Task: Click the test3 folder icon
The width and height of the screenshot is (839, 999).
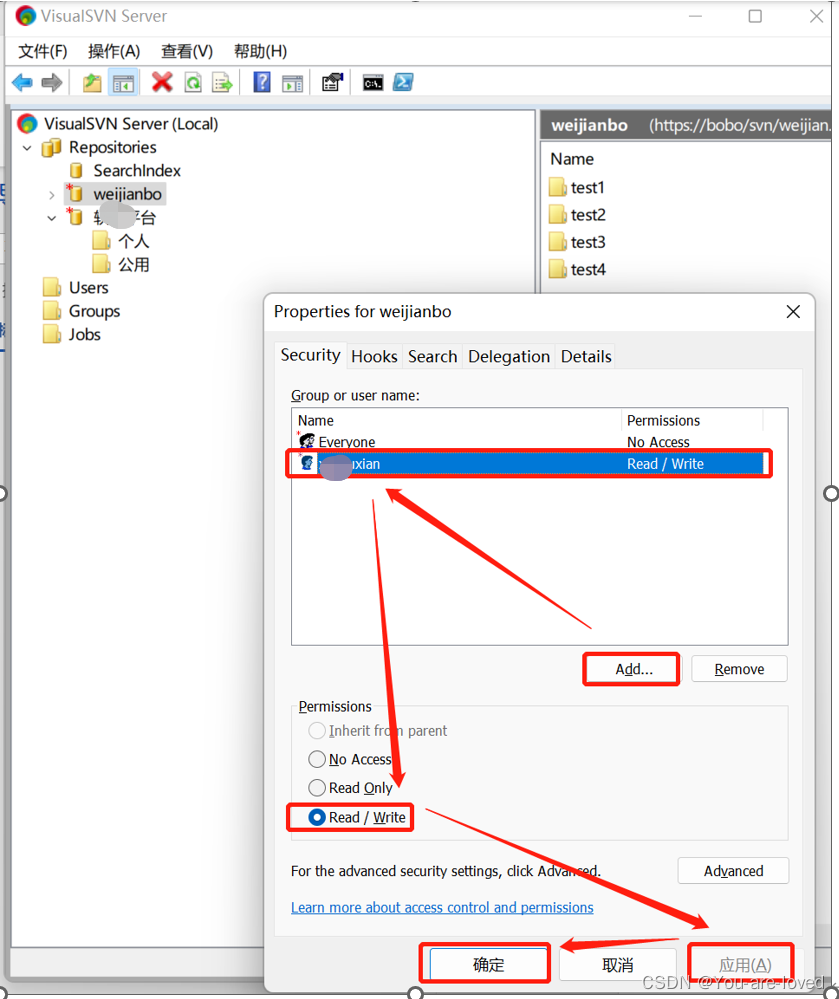Action: point(557,242)
